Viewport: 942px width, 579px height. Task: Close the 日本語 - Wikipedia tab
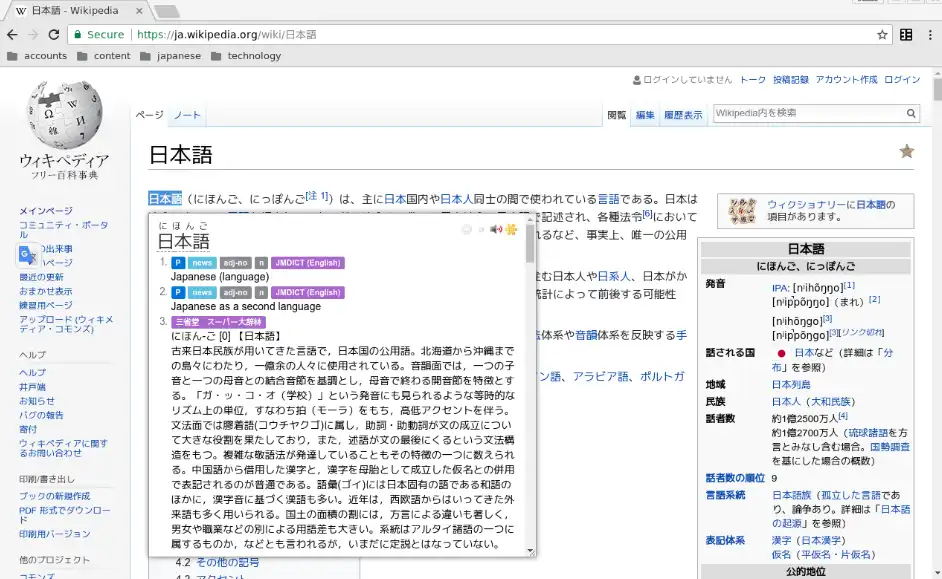[x=139, y=11]
